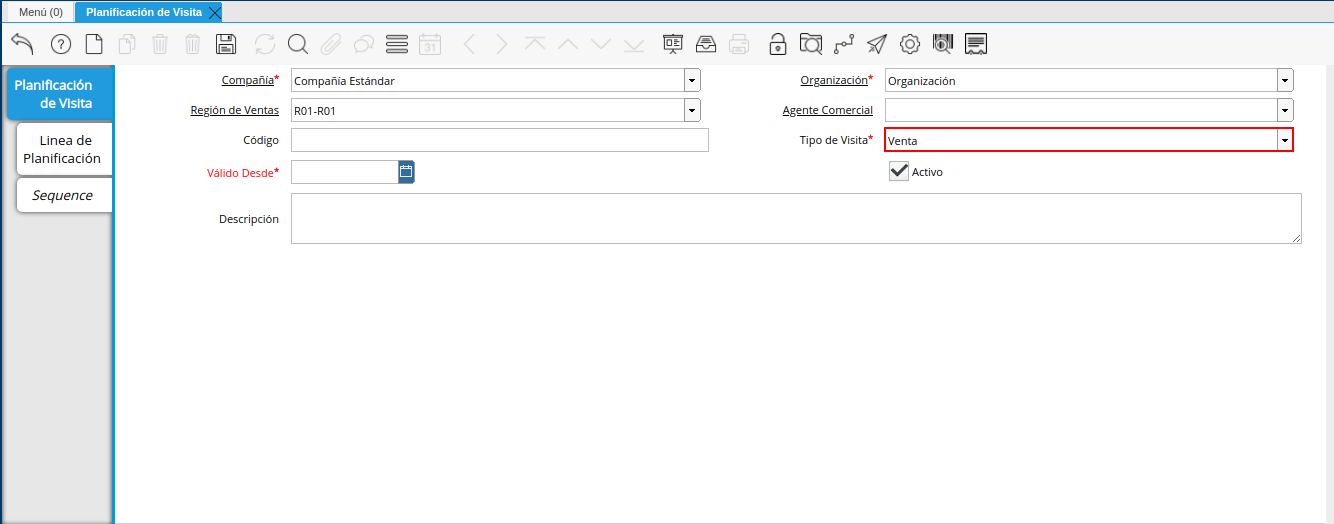
Task: Open the Compañía dropdown arrow
Action: [692, 81]
